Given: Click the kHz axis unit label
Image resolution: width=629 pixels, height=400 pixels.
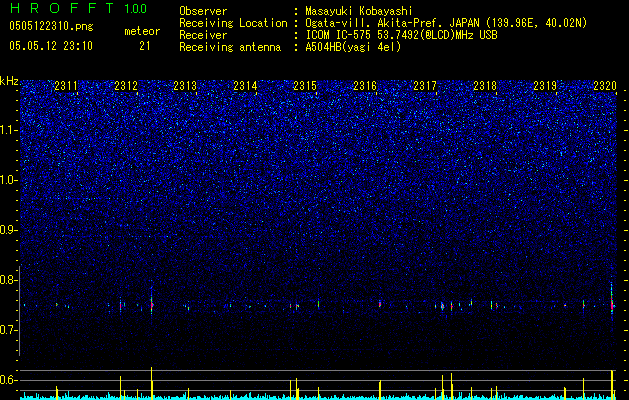Looking at the screenshot, I should point(9,81).
